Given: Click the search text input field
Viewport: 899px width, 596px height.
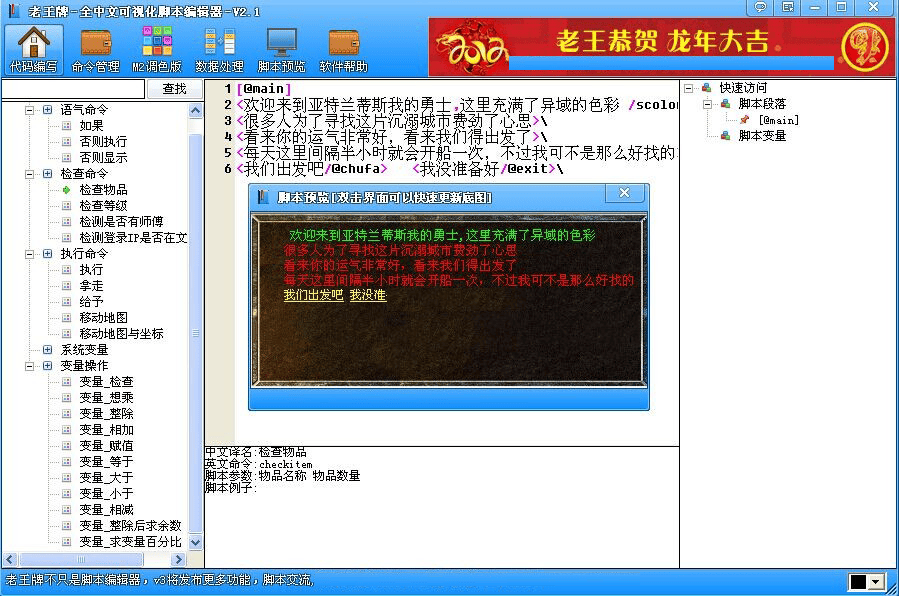Looking at the screenshot, I should [x=73, y=89].
